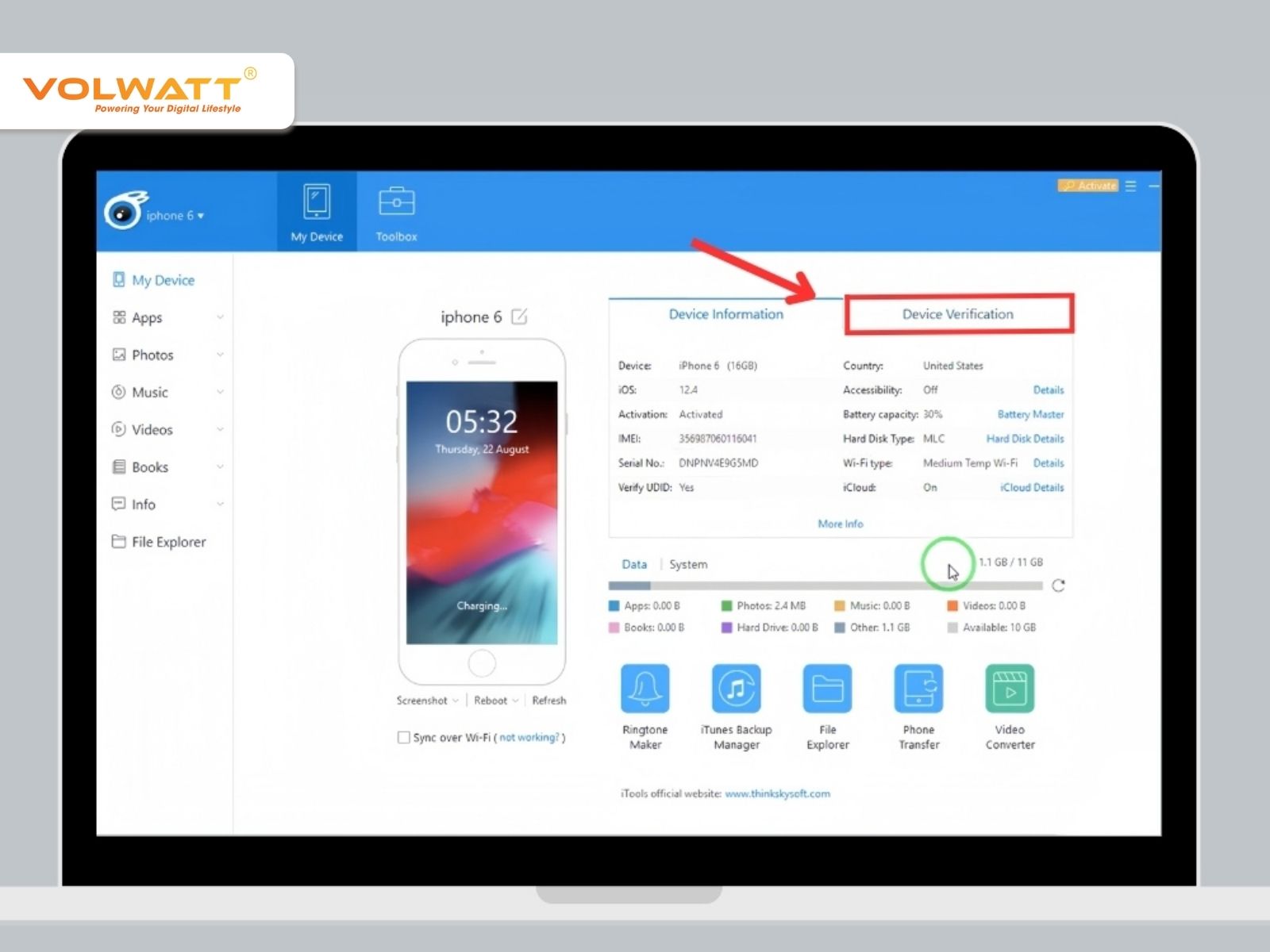Start Phone Transfer

click(918, 688)
